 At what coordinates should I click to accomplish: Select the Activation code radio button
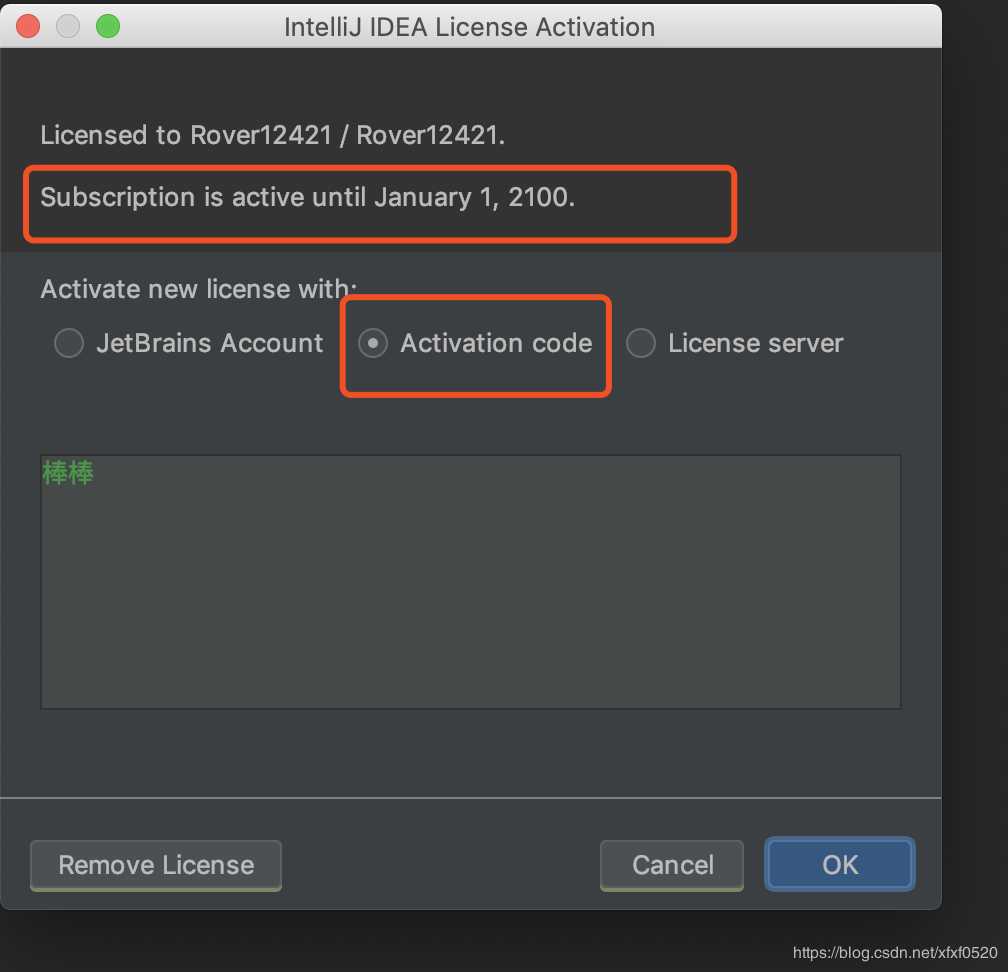click(373, 344)
